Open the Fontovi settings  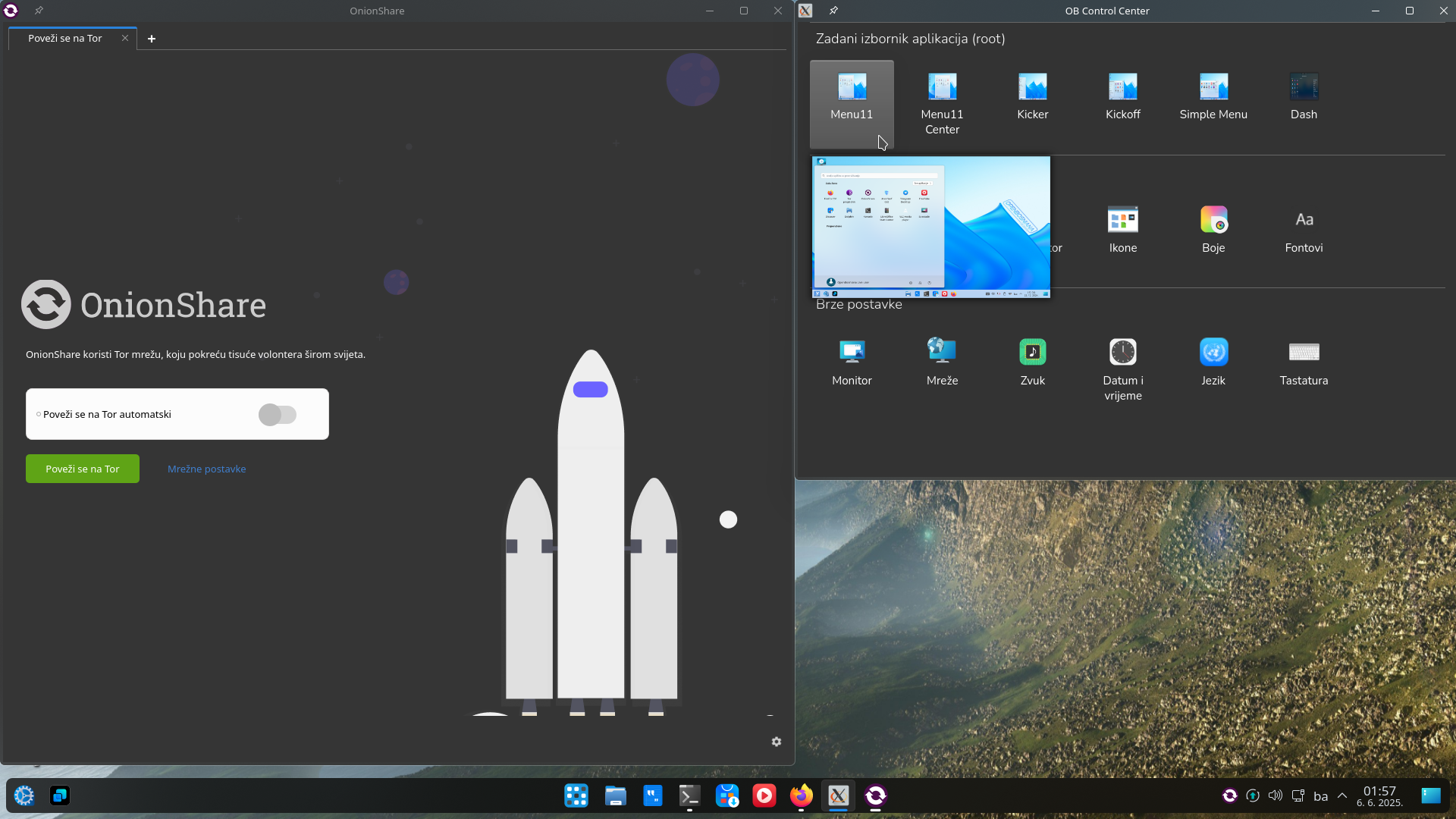[1304, 230]
